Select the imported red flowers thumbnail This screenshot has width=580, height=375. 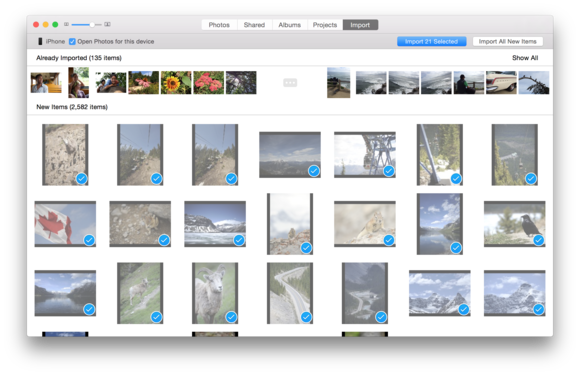[x=209, y=82]
